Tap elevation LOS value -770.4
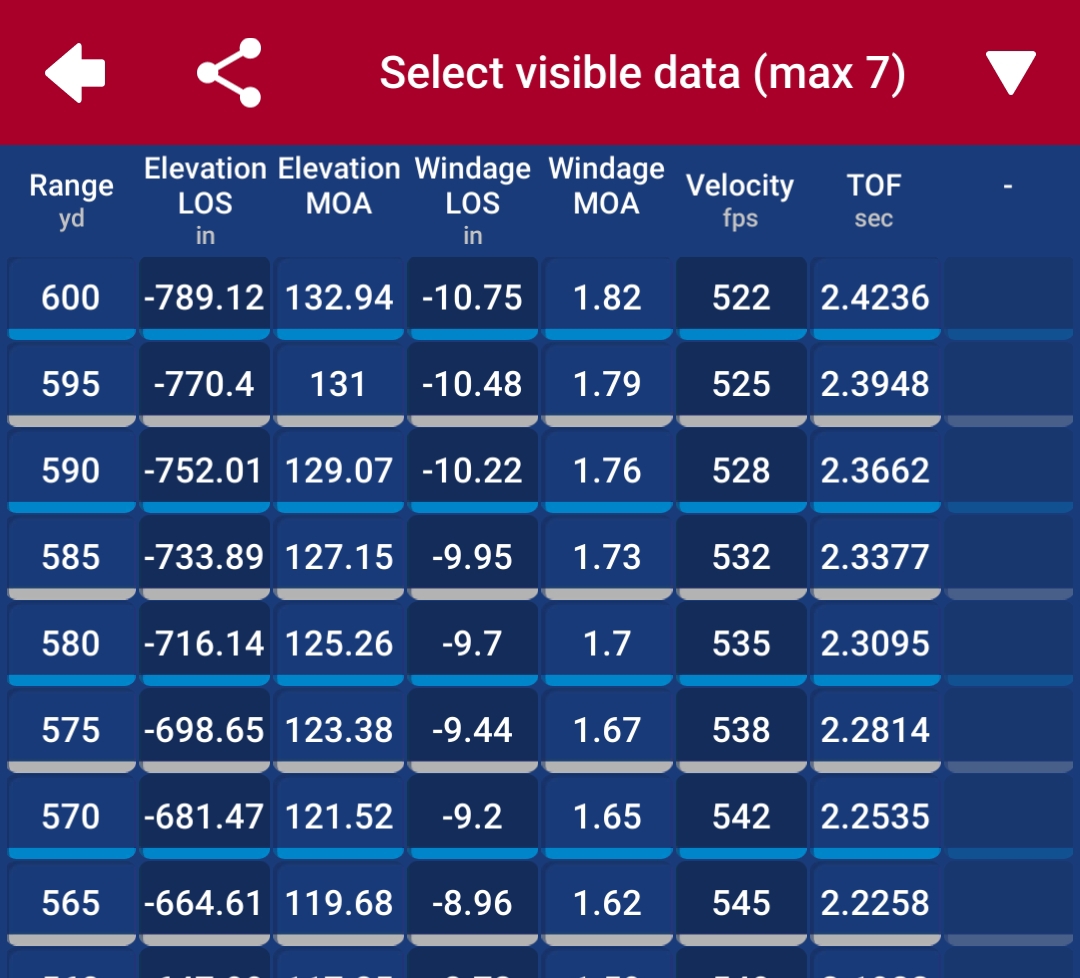This screenshot has width=1080, height=978. point(205,384)
